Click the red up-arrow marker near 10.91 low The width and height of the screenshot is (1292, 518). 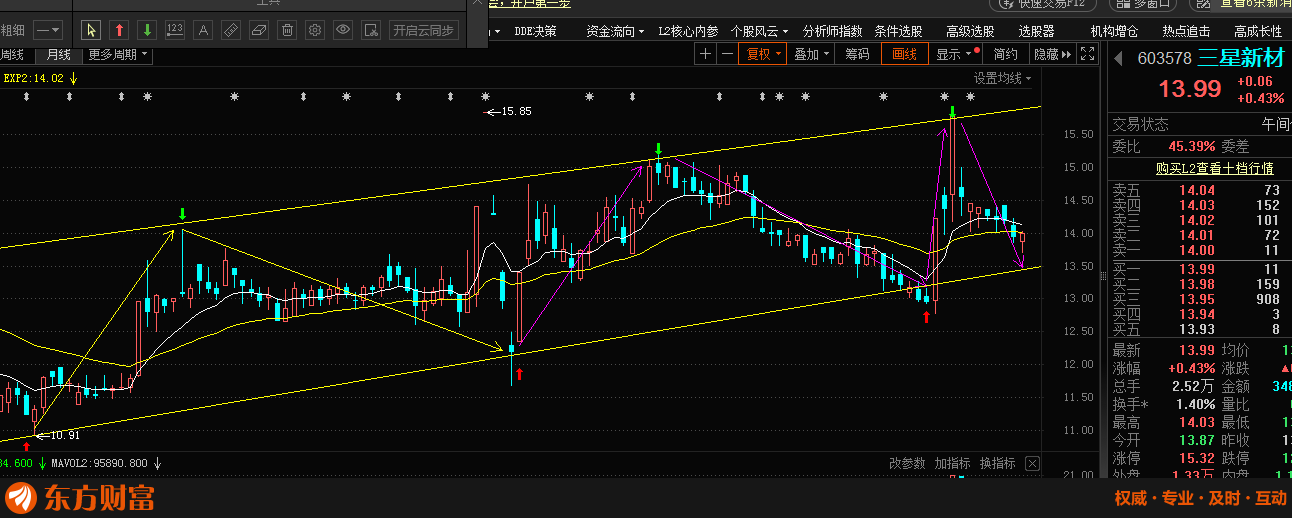click(27, 446)
